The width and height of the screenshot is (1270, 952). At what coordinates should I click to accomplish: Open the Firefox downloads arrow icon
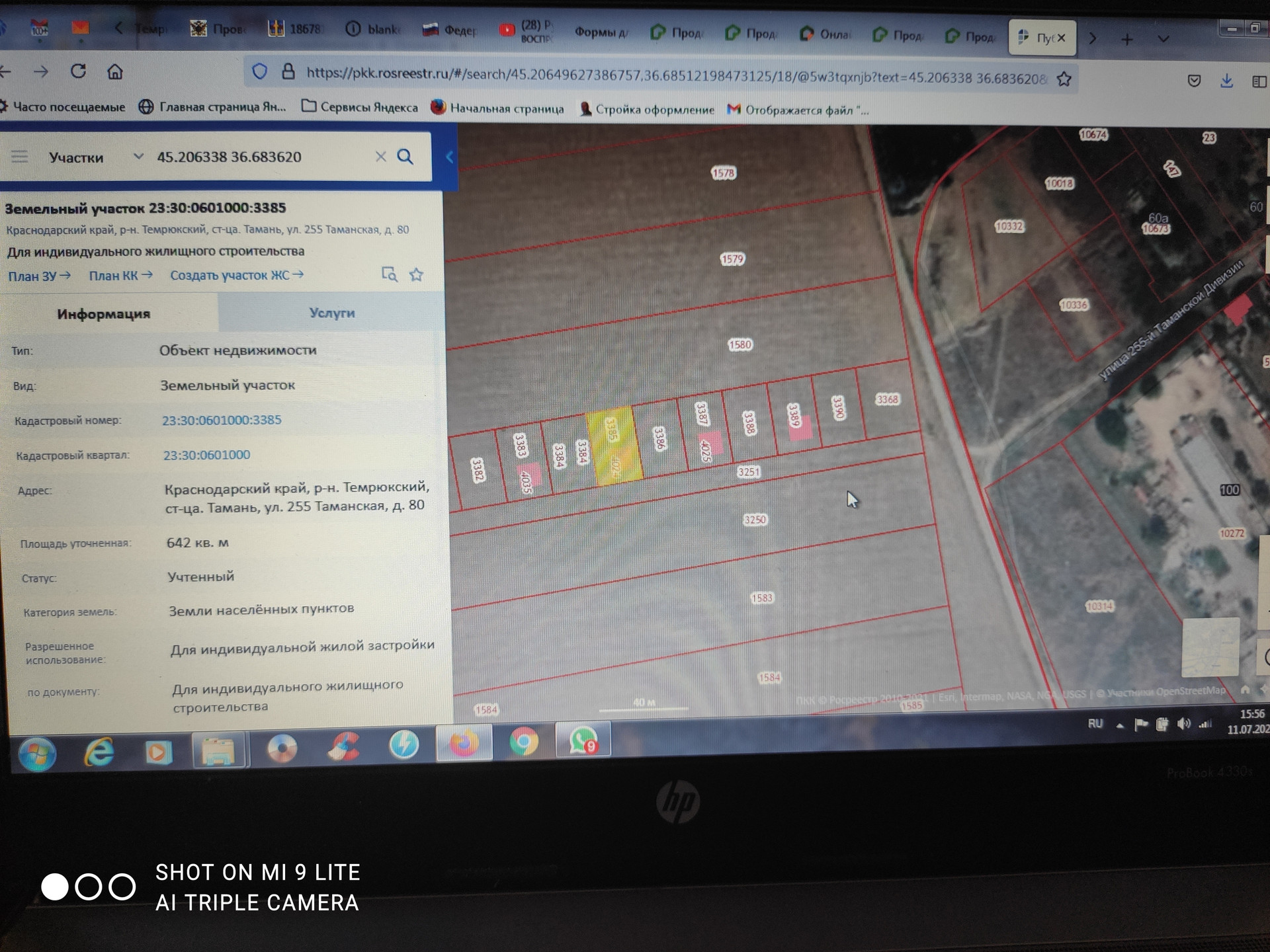pos(1226,81)
